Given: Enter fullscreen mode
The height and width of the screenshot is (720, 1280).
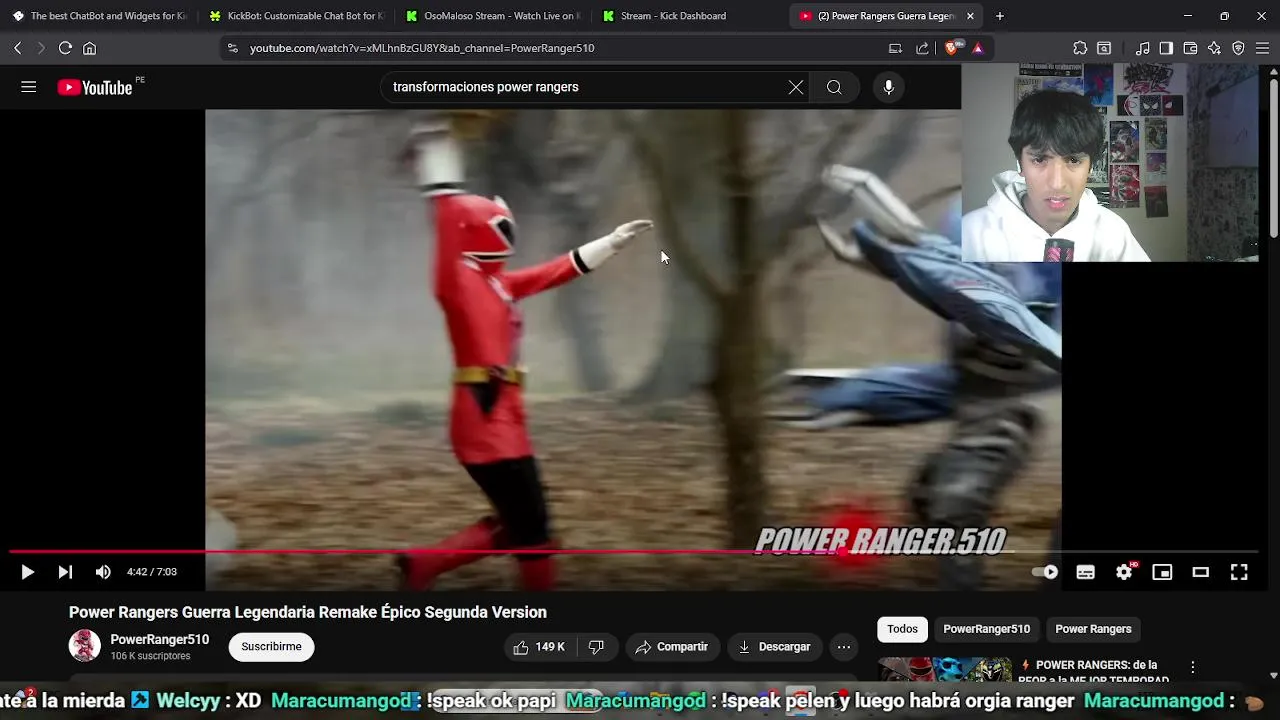Looking at the screenshot, I should (x=1239, y=572).
